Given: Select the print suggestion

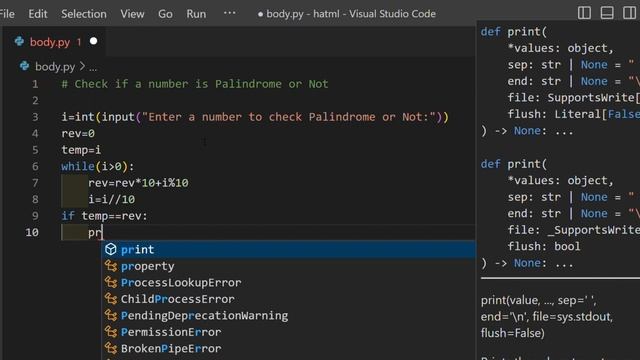Looking at the screenshot, I should [288, 249].
